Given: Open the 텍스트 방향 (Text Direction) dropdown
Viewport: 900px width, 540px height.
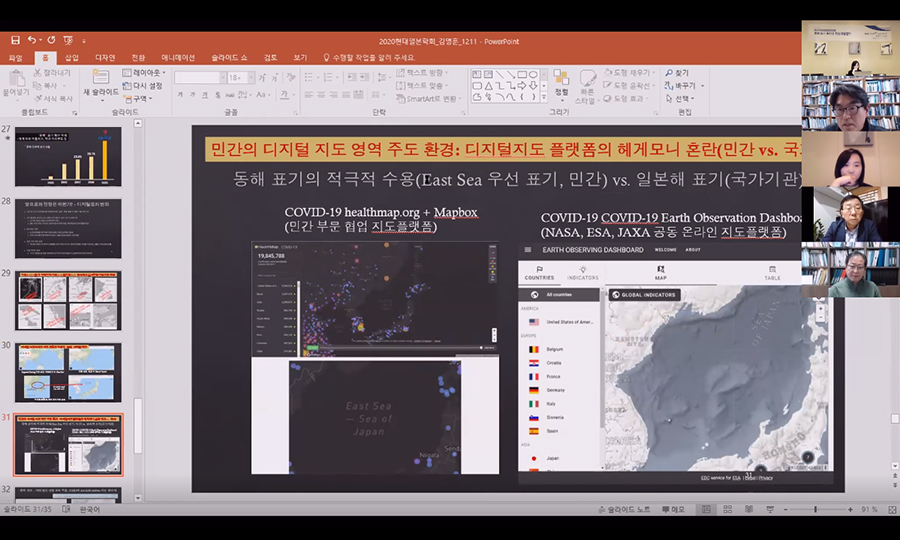Looking at the screenshot, I should click(422, 73).
